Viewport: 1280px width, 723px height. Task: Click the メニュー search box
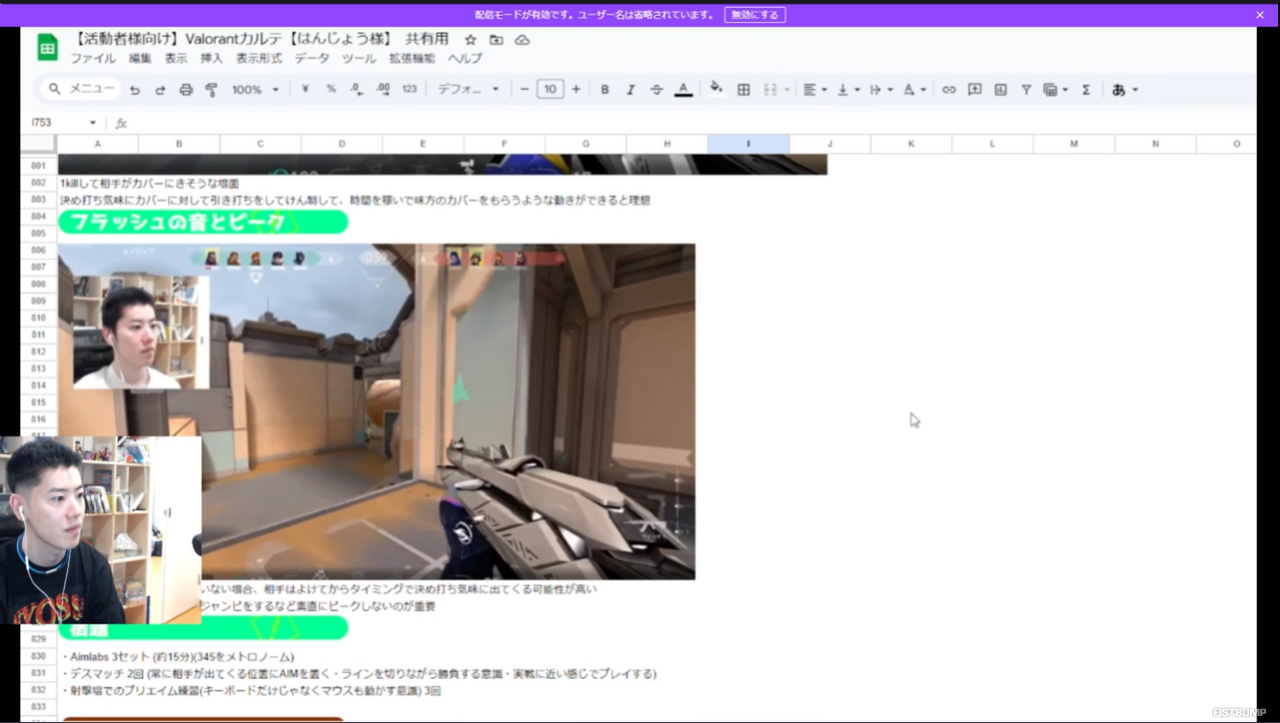pos(80,89)
